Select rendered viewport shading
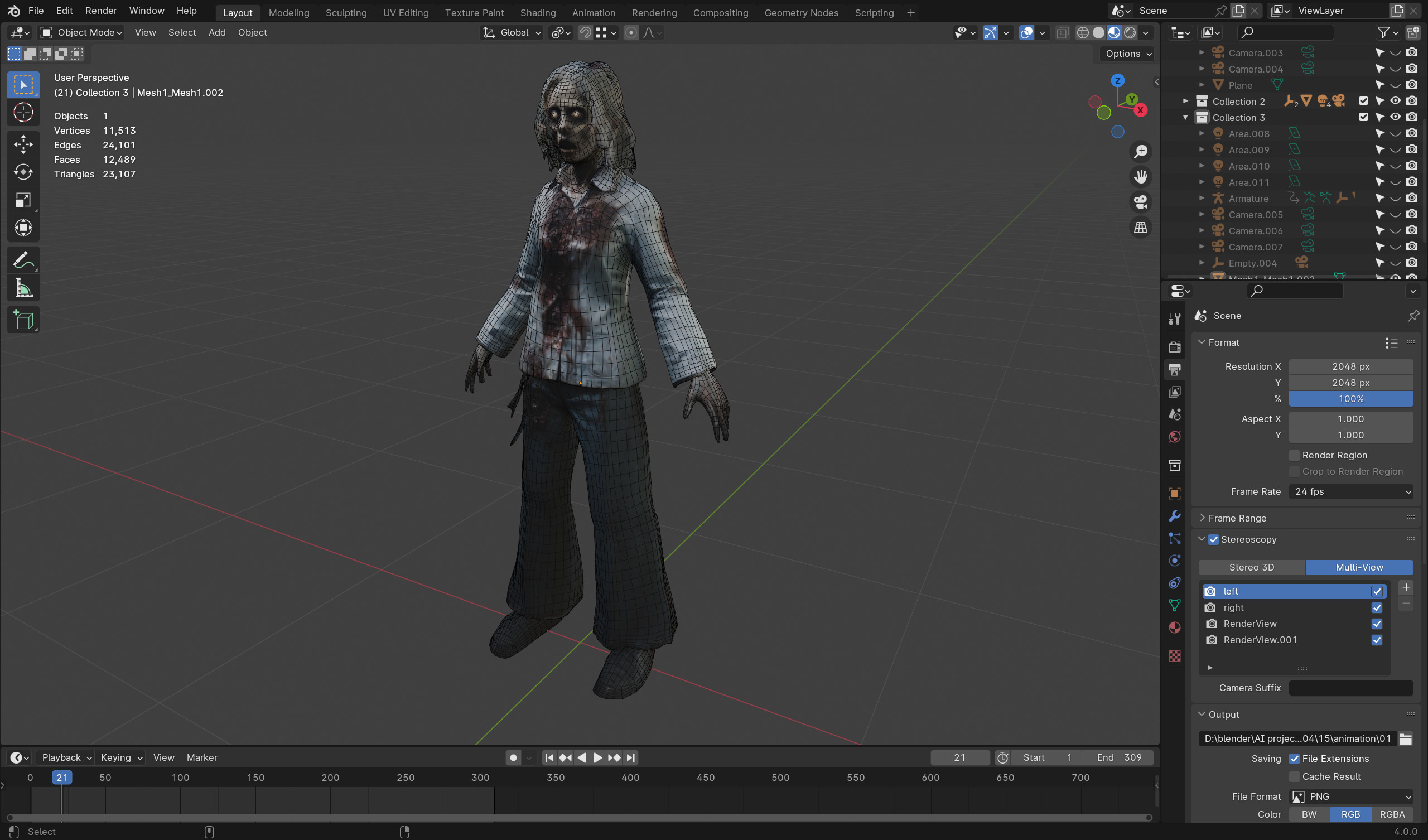Viewport: 1428px width, 840px height. (1130, 33)
